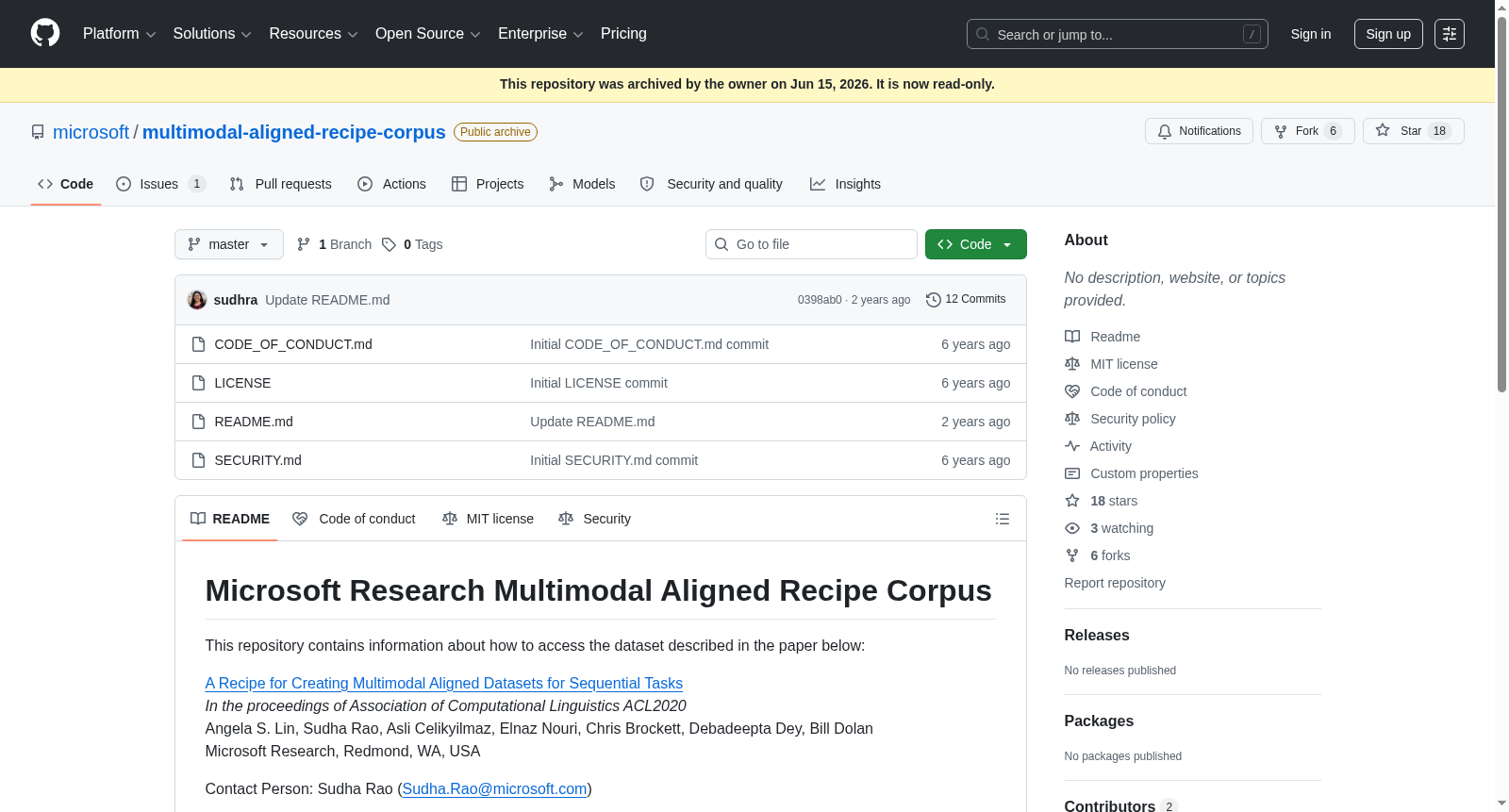This screenshot has height=812, width=1509.
Task: Click the Fork button
Action: click(x=1307, y=131)
